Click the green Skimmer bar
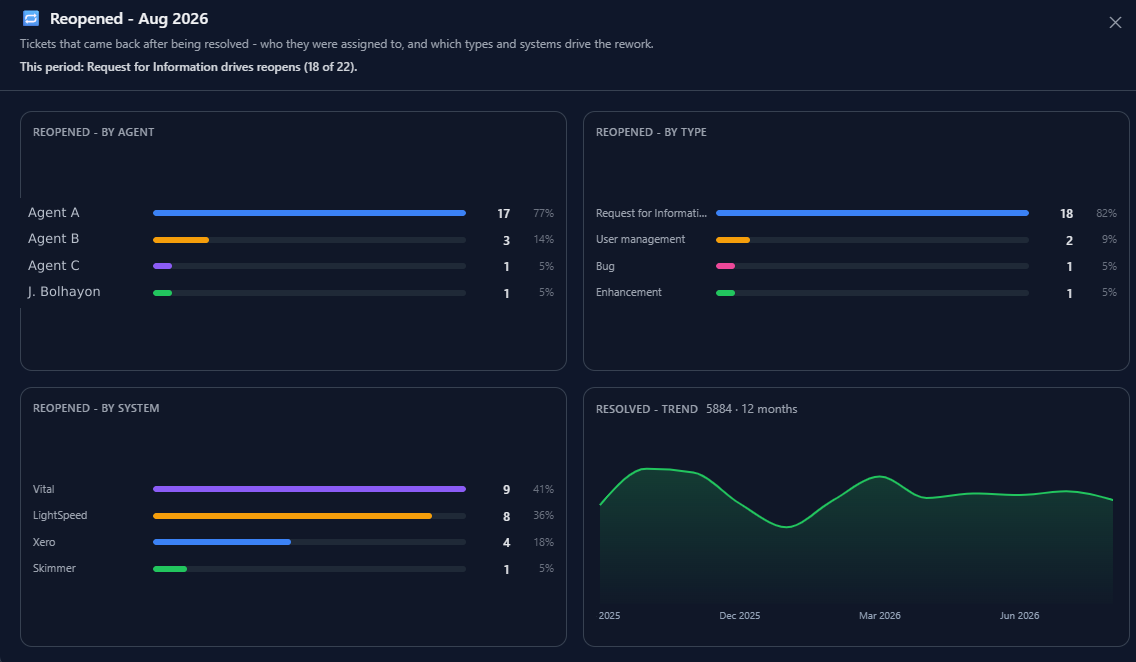Viewport: 1136px width, 662px height. tap(170, 569)
